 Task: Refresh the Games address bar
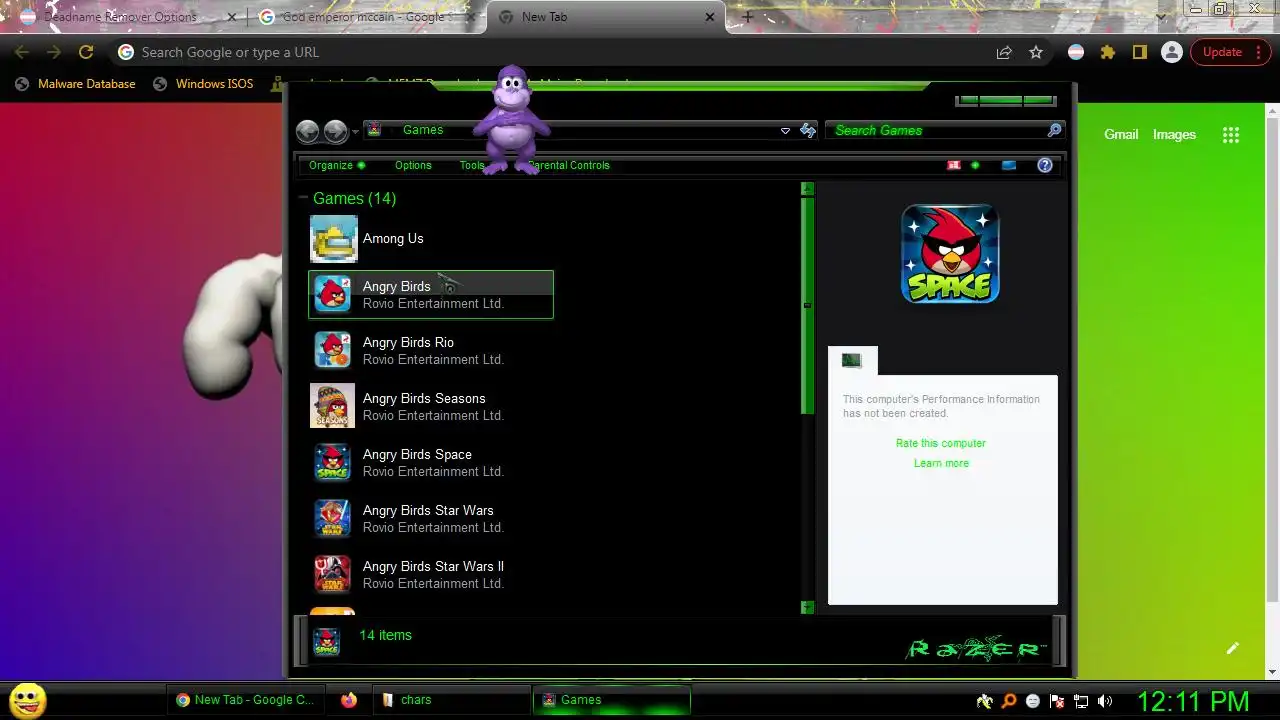(808, 131)
